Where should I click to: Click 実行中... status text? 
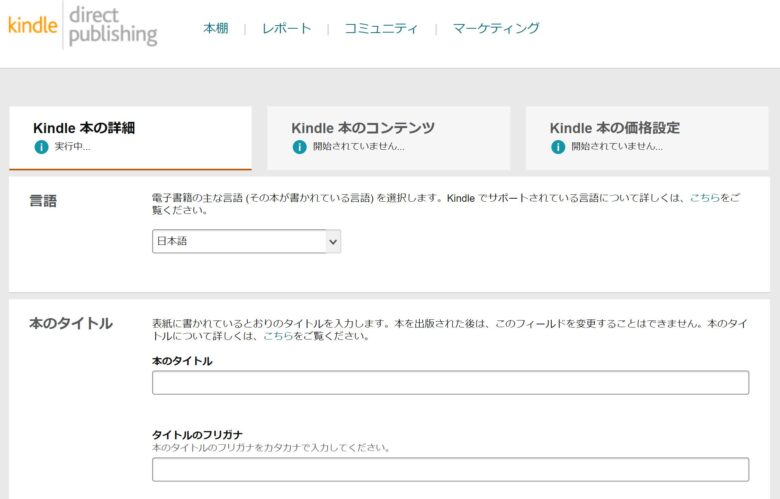click(x=73, y=146)
